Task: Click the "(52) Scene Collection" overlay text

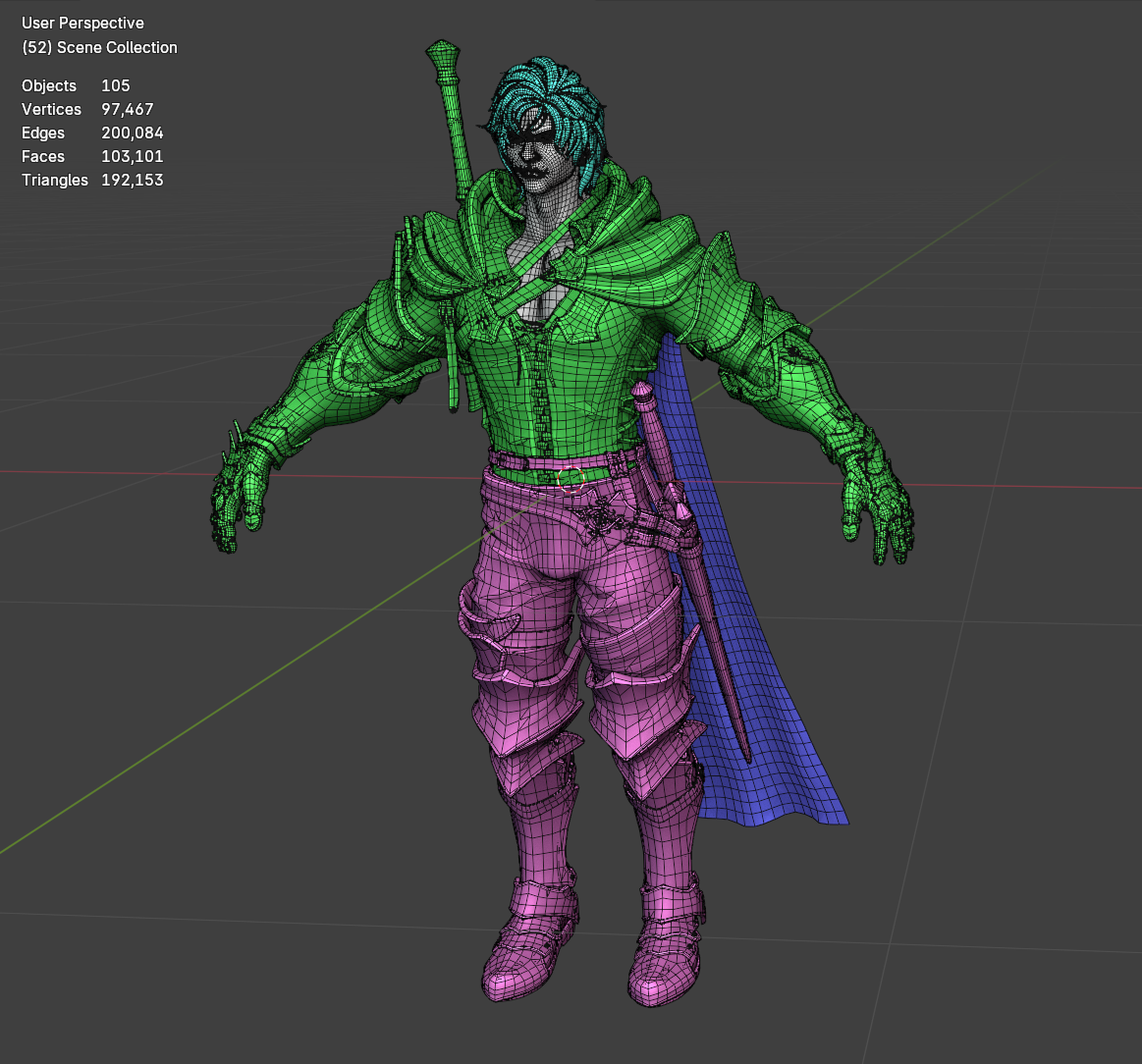Action: point(99,47)
